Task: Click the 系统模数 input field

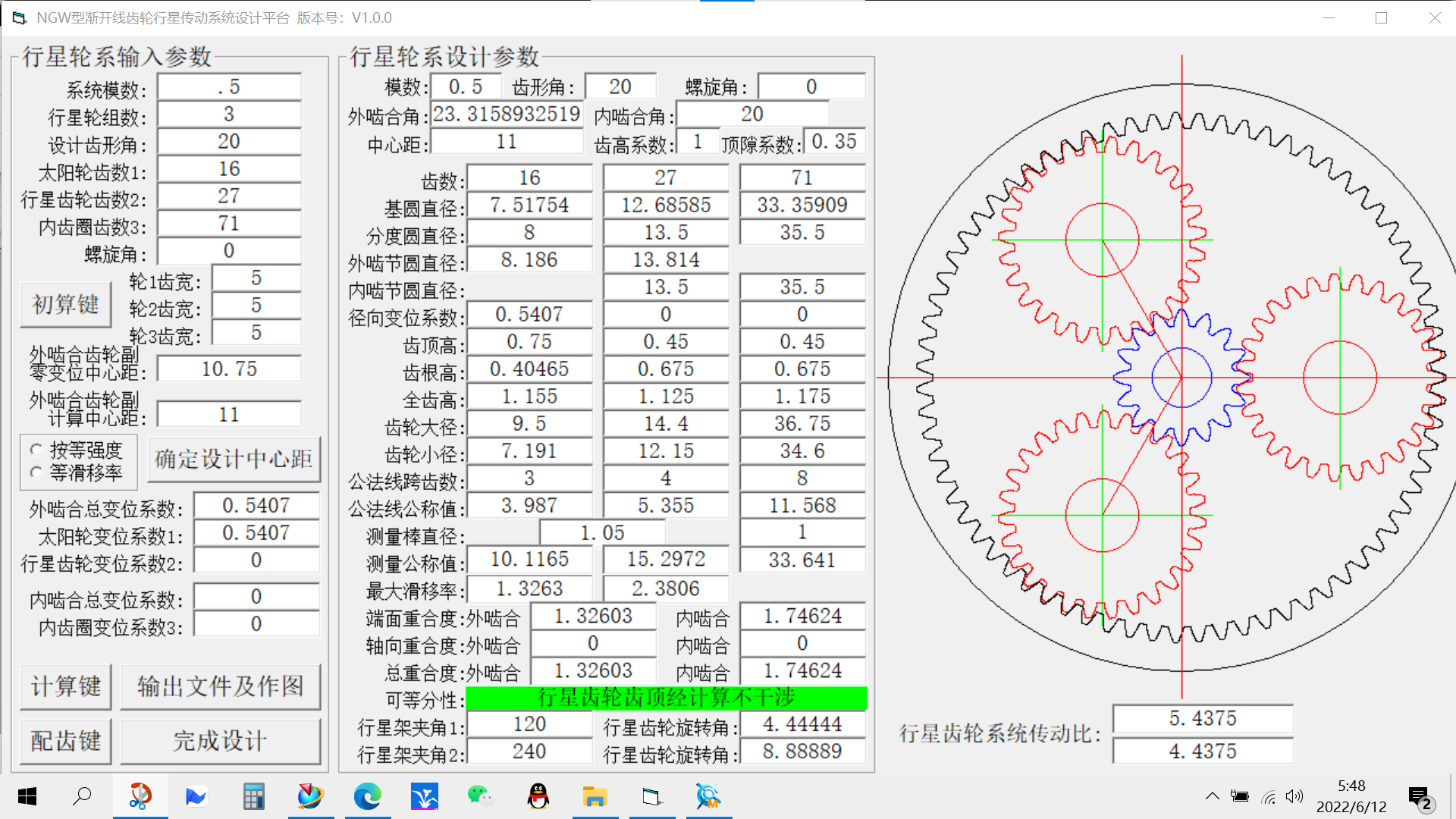Action: (229, 87)
